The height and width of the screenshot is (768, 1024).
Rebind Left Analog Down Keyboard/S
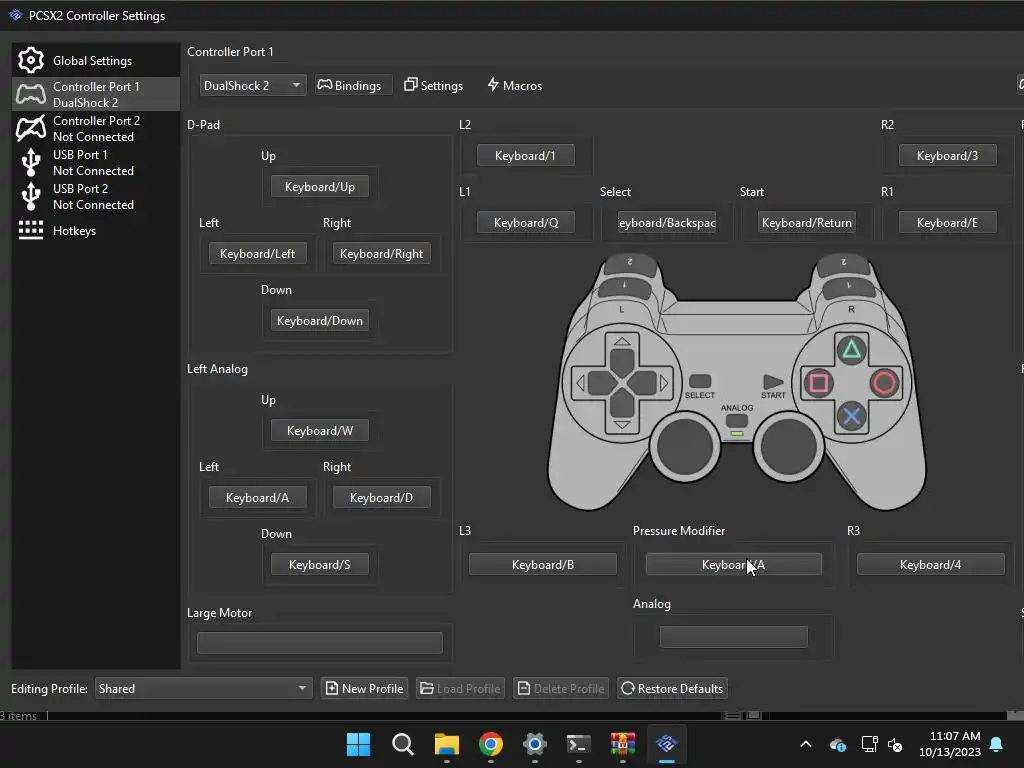coord(320,565)
